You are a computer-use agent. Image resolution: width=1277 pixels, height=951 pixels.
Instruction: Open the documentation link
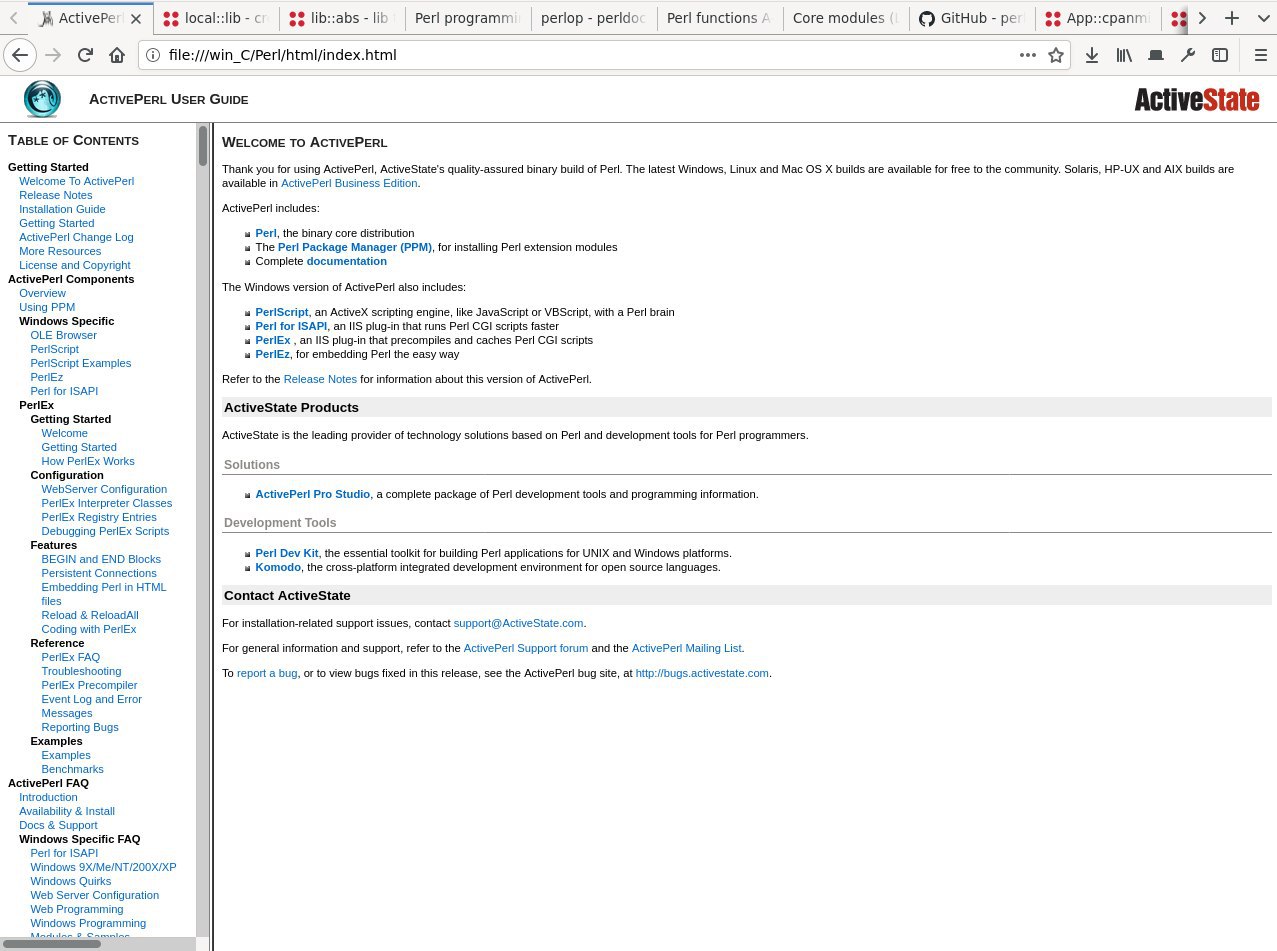point(347,261)
